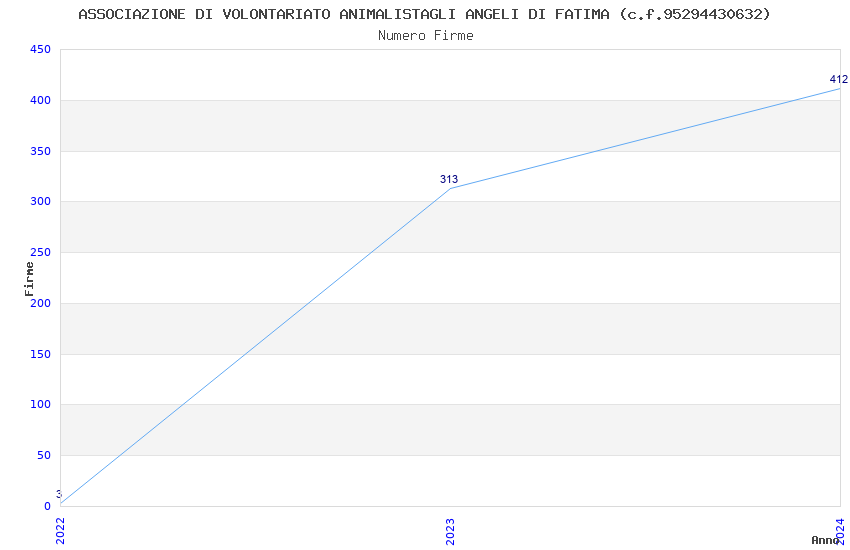Click the 2024 x-axis label
Screen dimensions: 850x550
pos(840,529)
